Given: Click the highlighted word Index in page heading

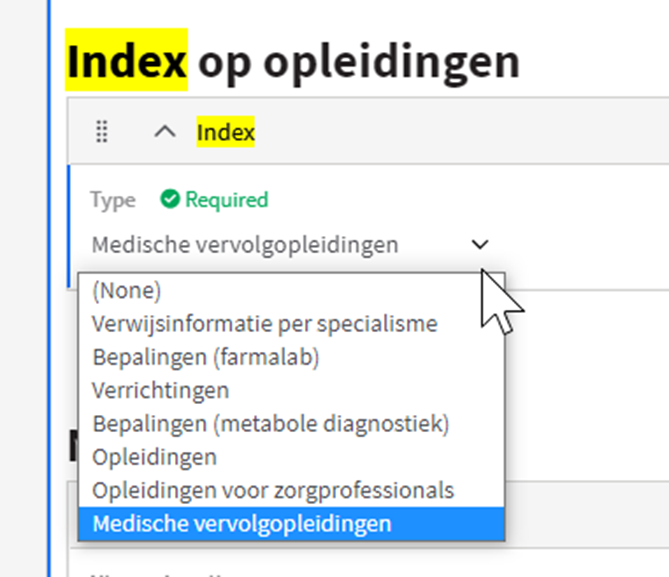Looking at the screenshot, I should coord(126,62).
